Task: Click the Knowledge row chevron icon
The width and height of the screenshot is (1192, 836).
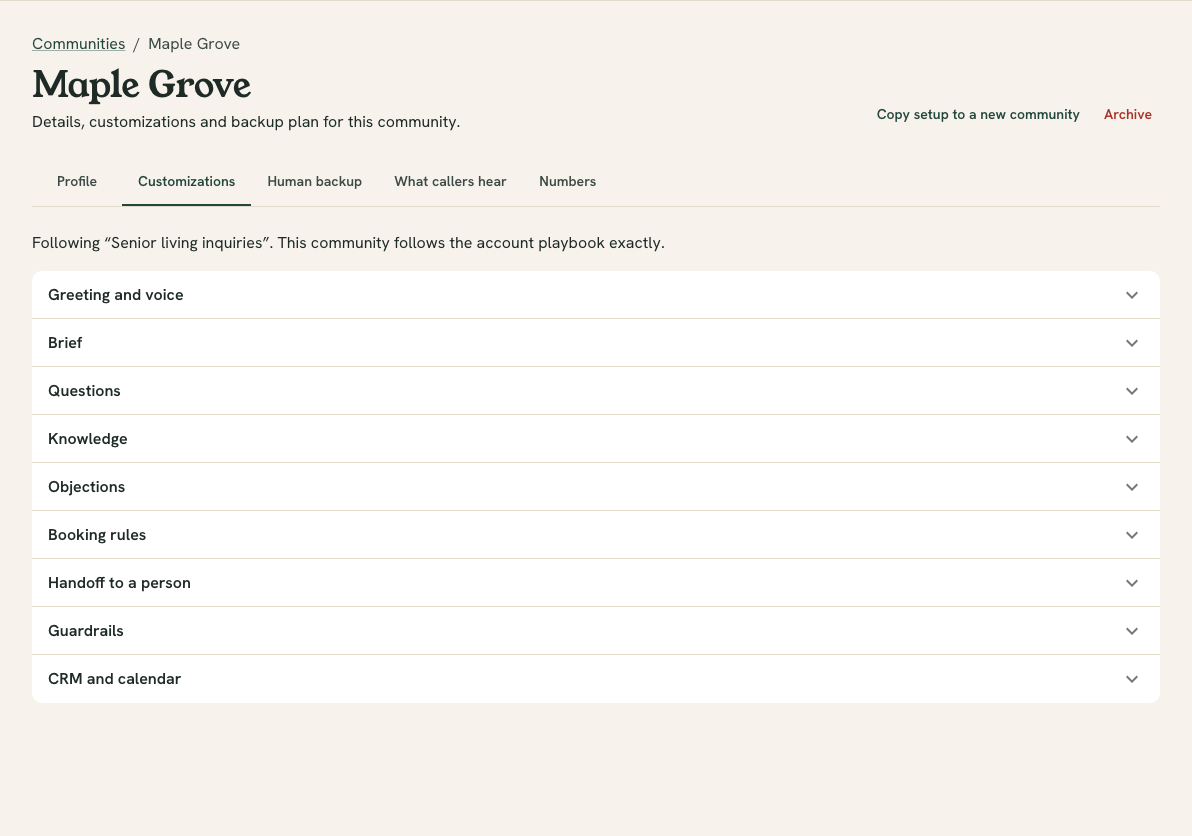Action: click(x=1132, y=439)
